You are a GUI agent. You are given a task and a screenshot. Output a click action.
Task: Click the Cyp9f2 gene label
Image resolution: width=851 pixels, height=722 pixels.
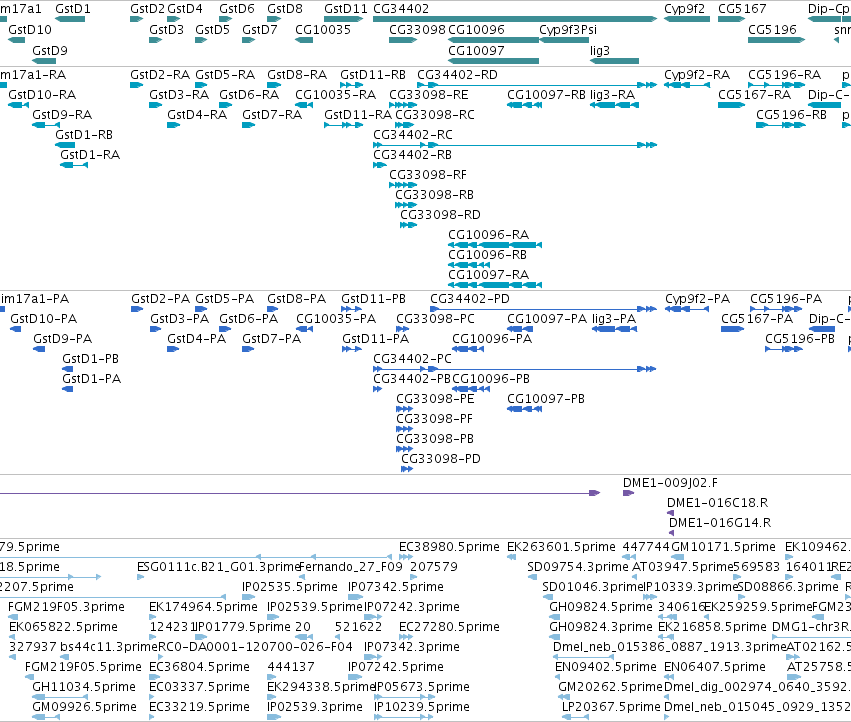[x=684, y=9]
